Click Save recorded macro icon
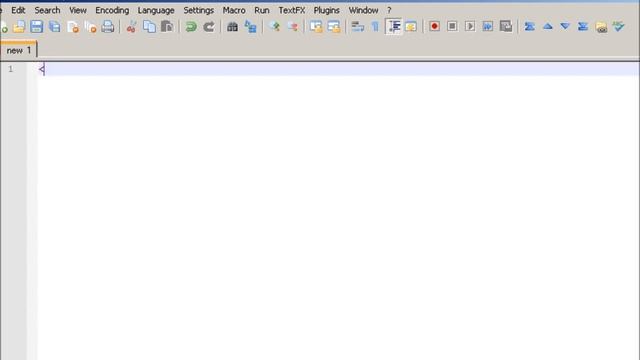 pyautogui.click(x=506, y=27)
